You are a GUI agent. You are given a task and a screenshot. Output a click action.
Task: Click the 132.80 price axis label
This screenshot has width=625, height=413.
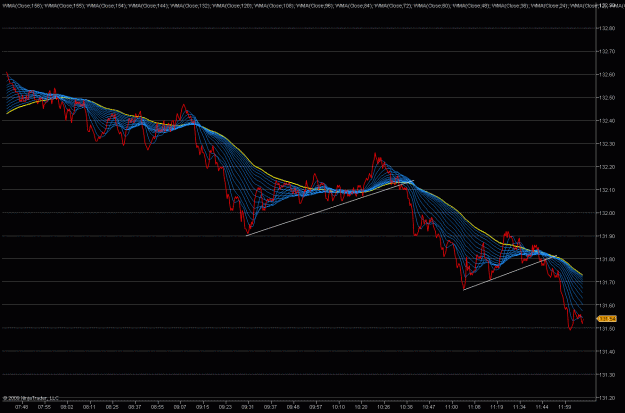point(607,29)
